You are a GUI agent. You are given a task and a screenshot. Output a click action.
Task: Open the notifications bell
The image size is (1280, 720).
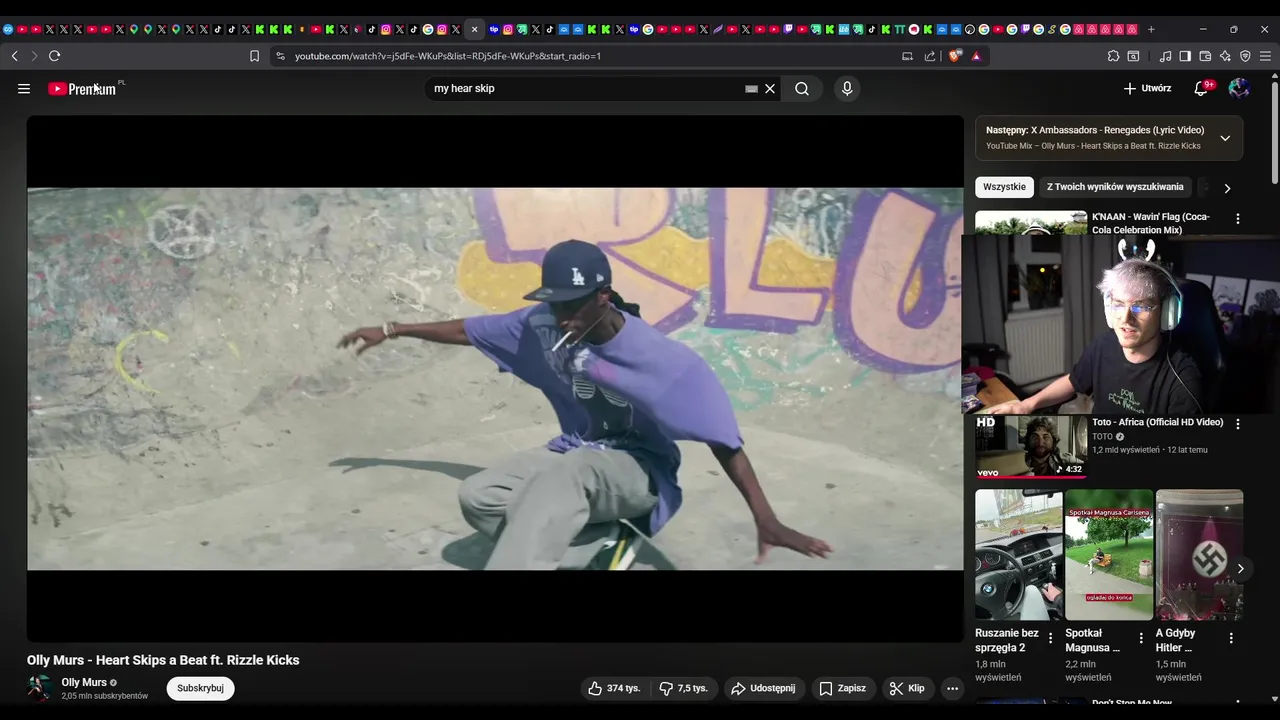click(x=1202, y=89)
